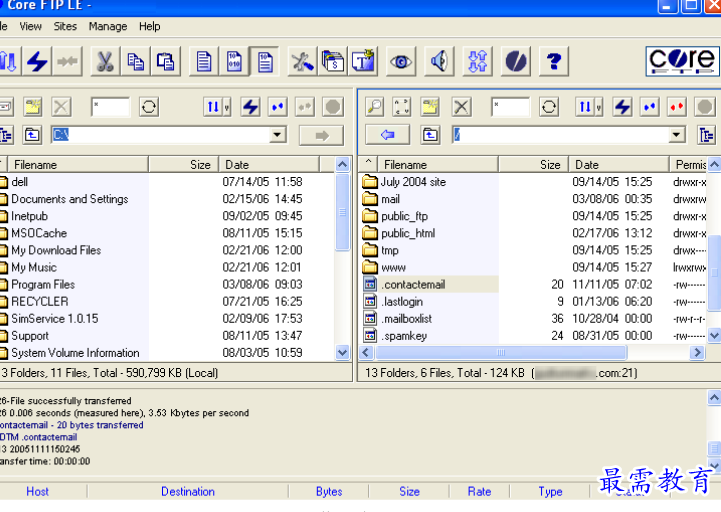Open the Help menu
This screenshot has width=721, height=512.
(x=149, y=26)
